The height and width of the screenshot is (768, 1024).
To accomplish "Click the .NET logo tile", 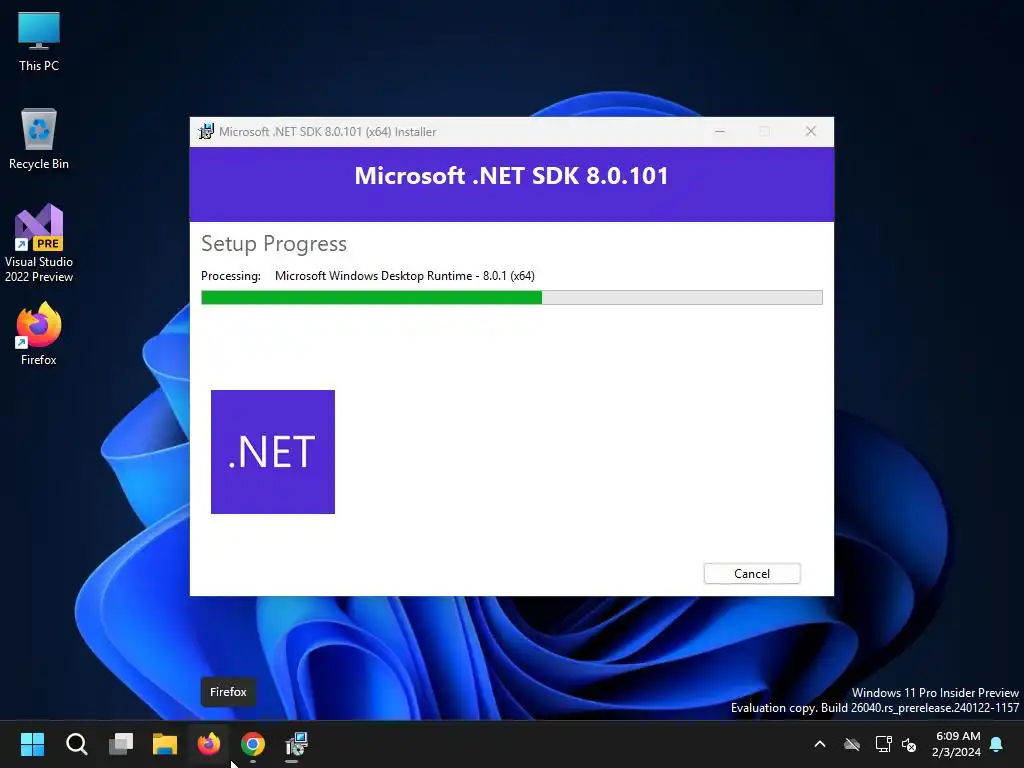I will pyautogui.click(x=273, y=452).
